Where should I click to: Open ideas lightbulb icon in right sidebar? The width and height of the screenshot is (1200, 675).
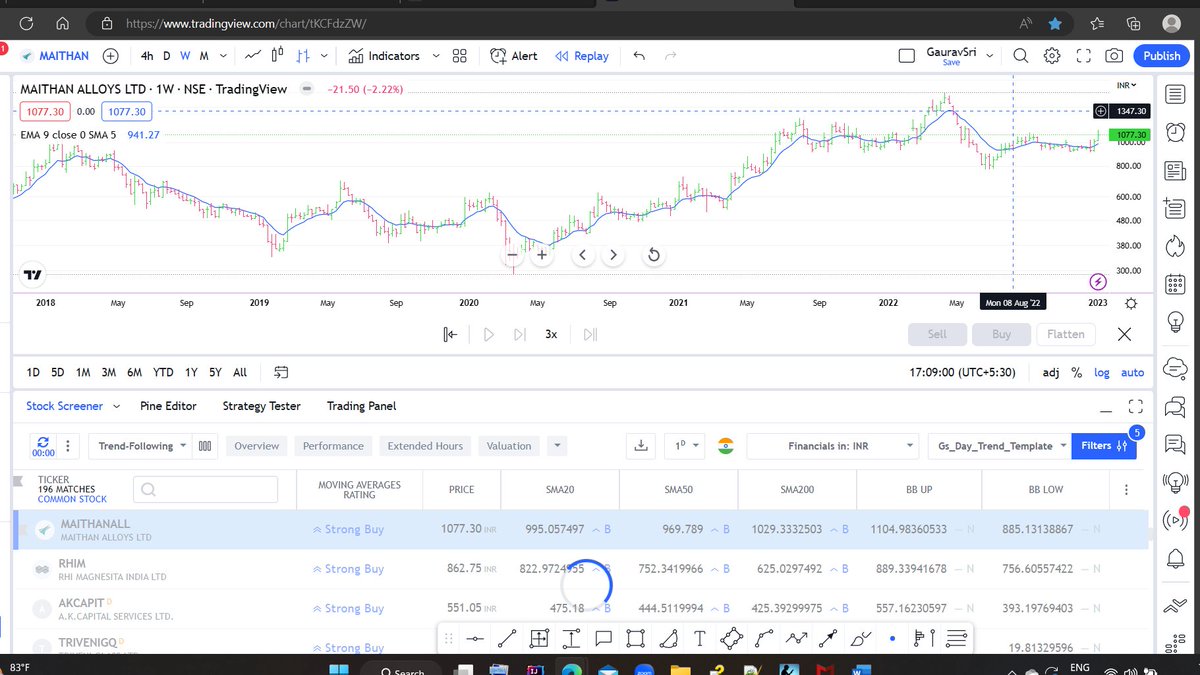coord(1175,322)
